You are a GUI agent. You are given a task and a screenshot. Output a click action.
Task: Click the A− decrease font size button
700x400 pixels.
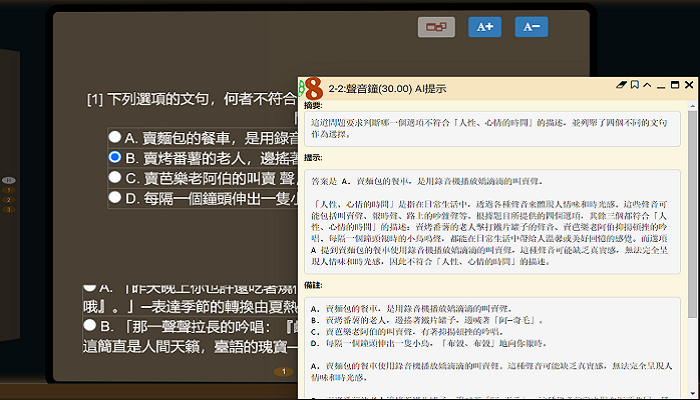(x=531, y=27)
